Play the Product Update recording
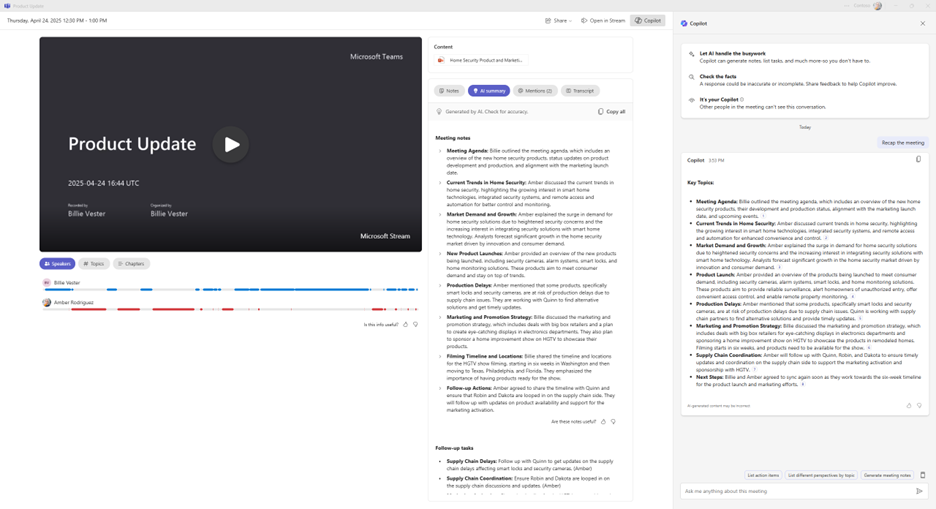Viewport: 936px width, 509px height. pyautogui.click(x=230, y=144)
